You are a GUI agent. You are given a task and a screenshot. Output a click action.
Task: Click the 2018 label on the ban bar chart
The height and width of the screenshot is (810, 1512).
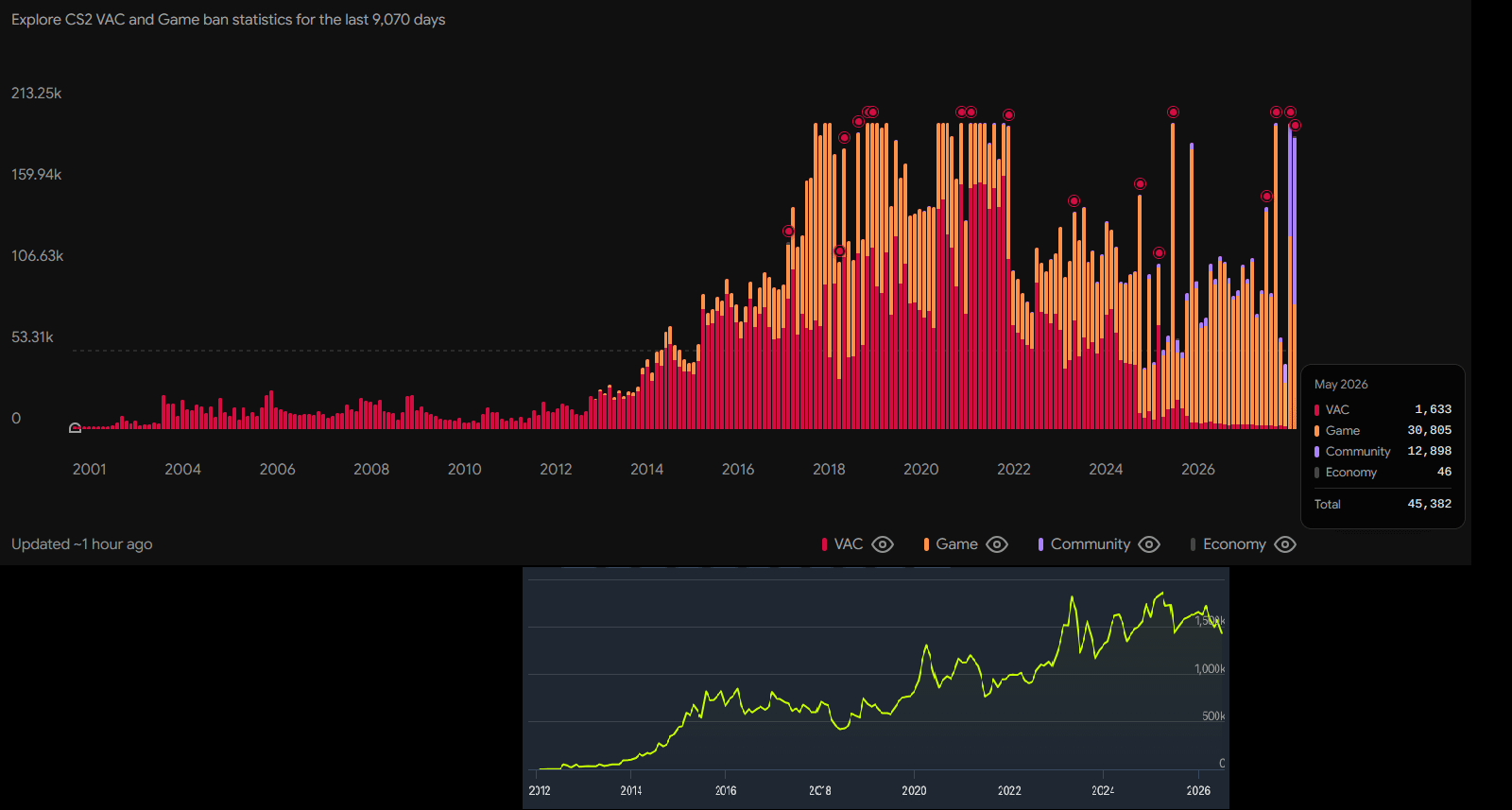click(x=830, y=470)
